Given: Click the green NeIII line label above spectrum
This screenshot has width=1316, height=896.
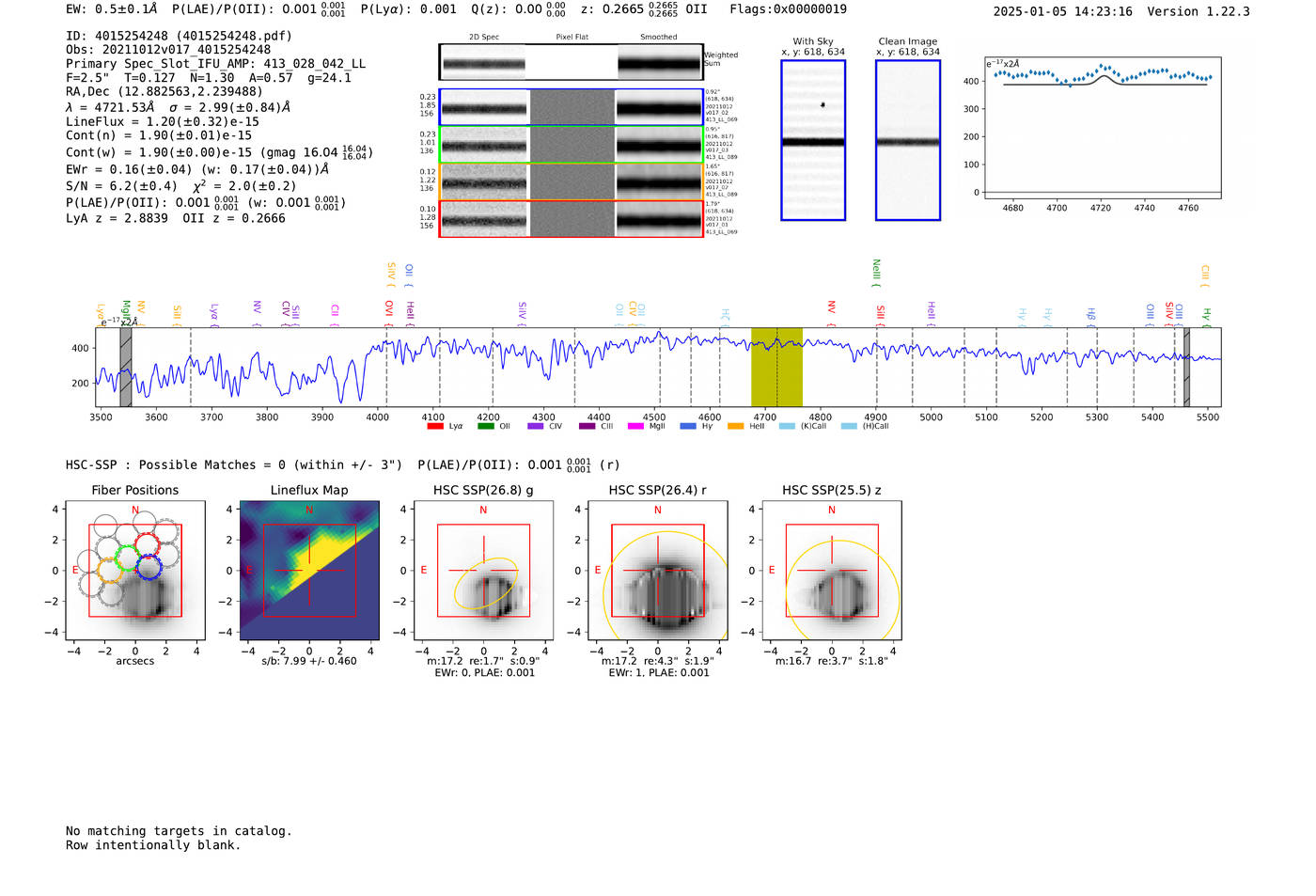Looking at the screenshot, I should tap(876, 274).
